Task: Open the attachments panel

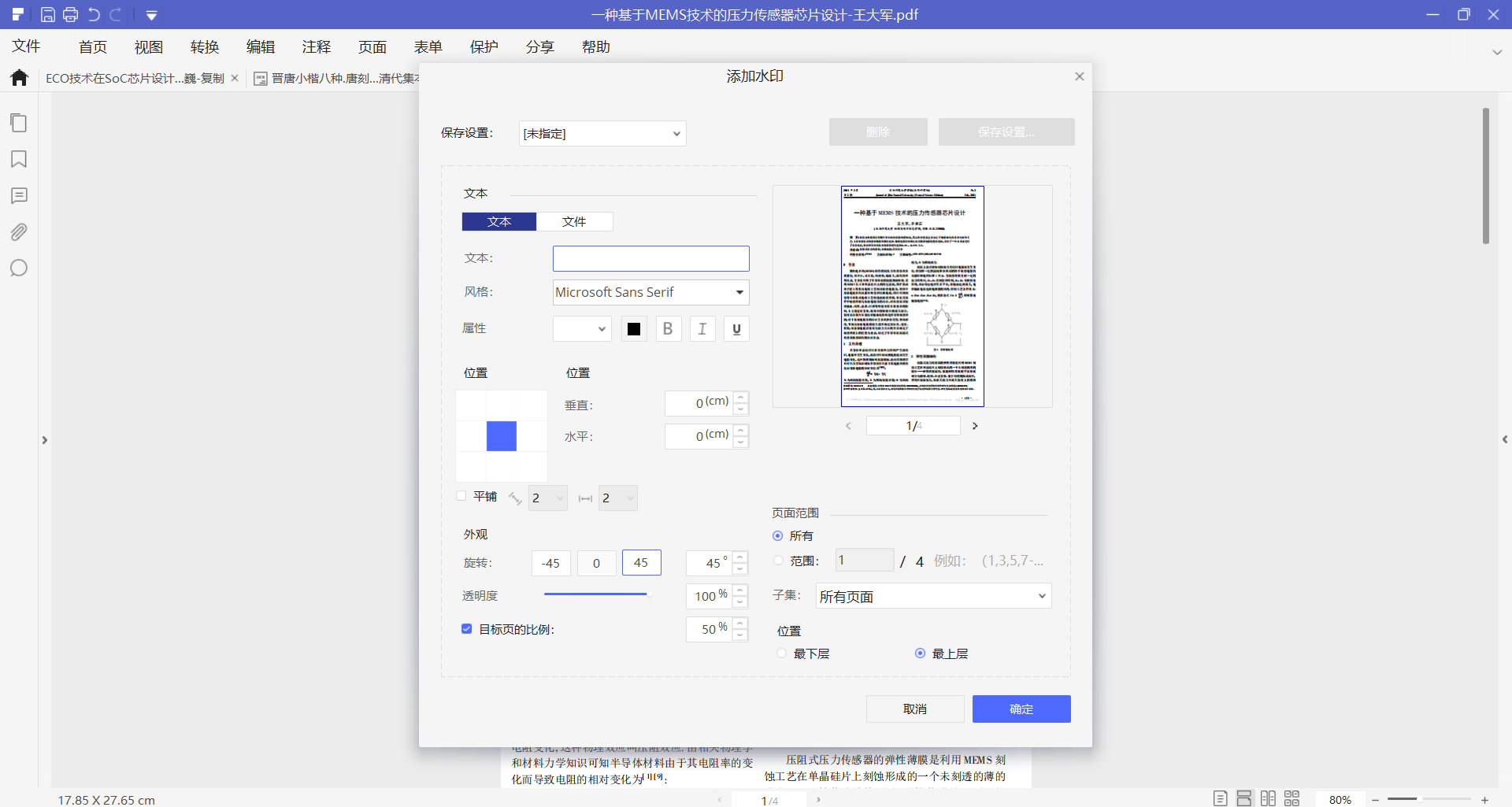Action: [19, 231]
